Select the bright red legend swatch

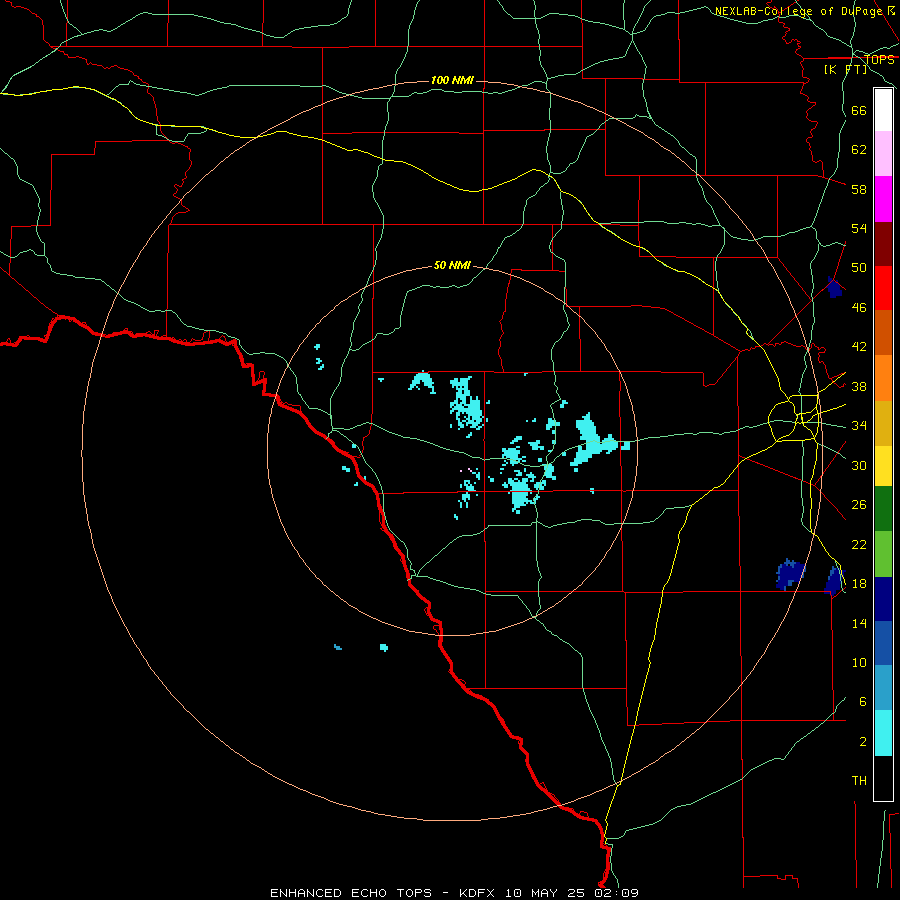883,288
